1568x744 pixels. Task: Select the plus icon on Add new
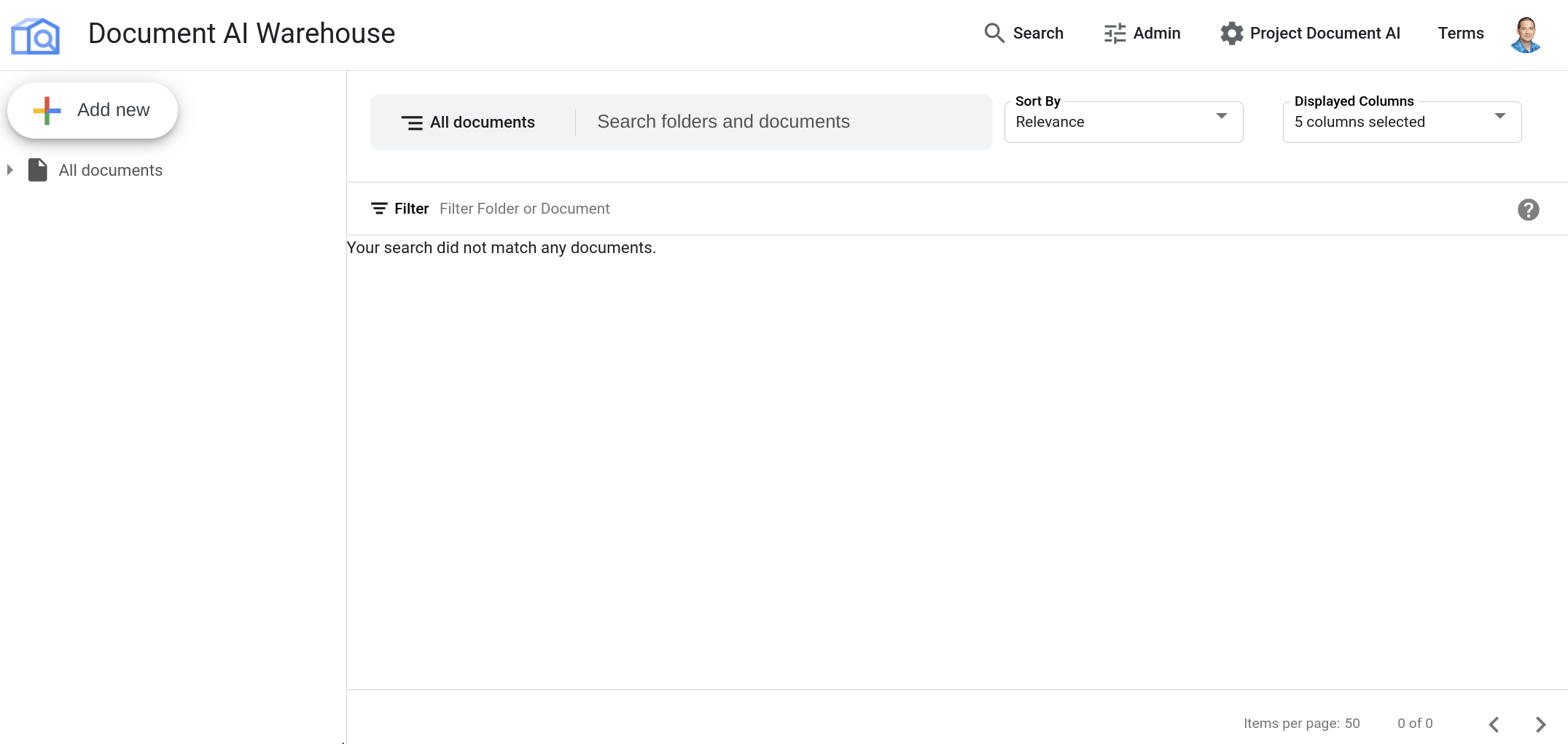[46, 110]
